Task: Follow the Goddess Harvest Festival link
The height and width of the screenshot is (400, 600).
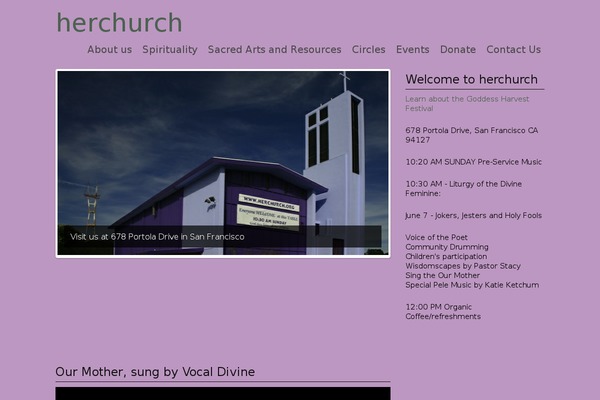Action: [x=467, y=104]
